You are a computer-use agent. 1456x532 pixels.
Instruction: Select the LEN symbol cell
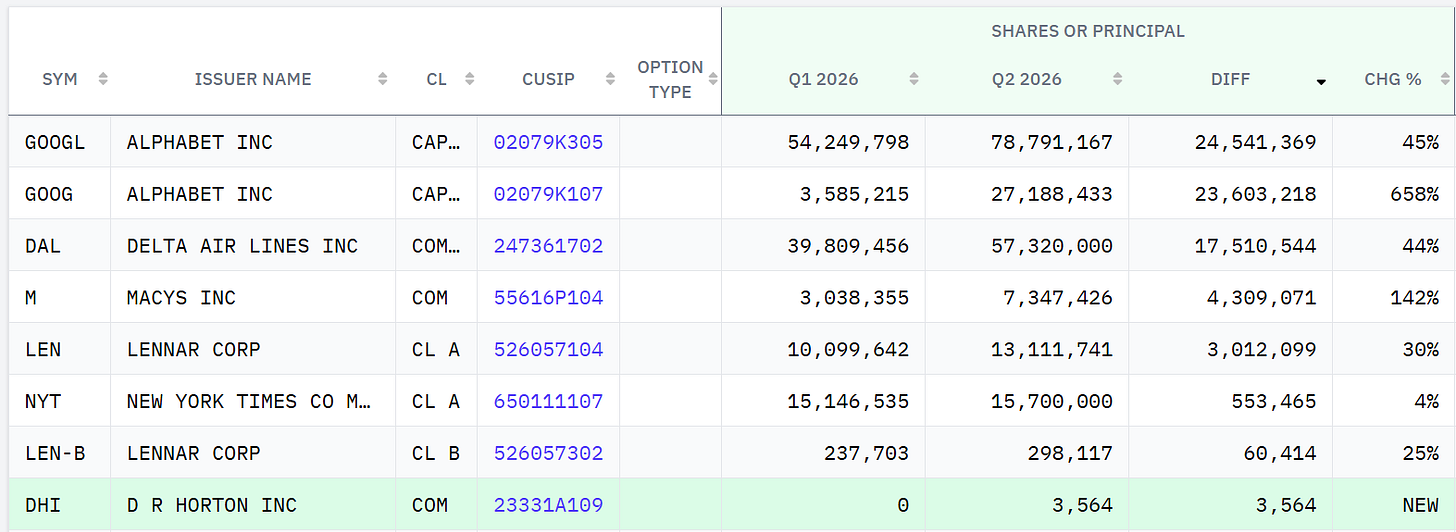[x=60, y=350]
